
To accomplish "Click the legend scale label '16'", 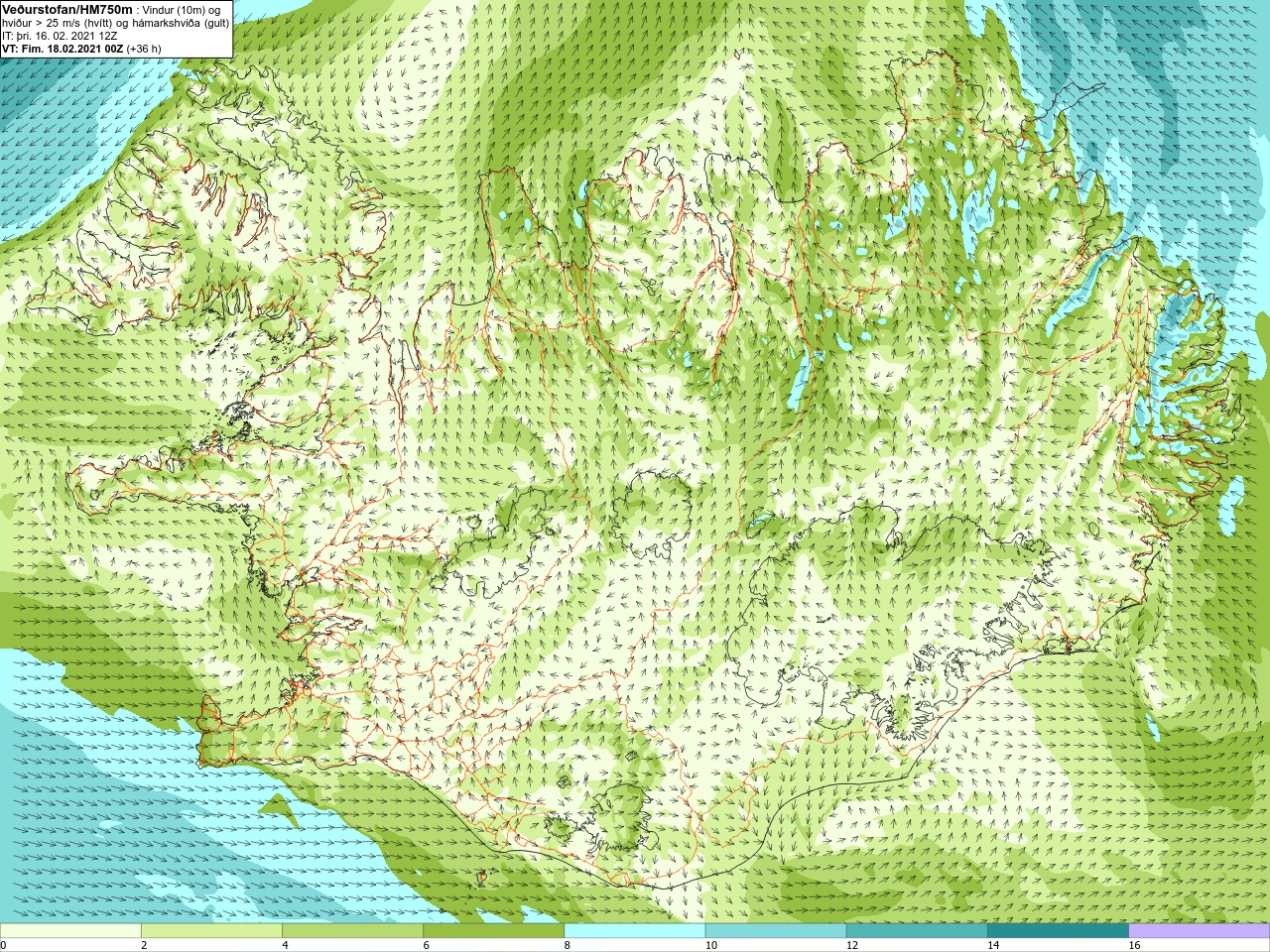I will pyautogui.click(x=1135, y=945).
